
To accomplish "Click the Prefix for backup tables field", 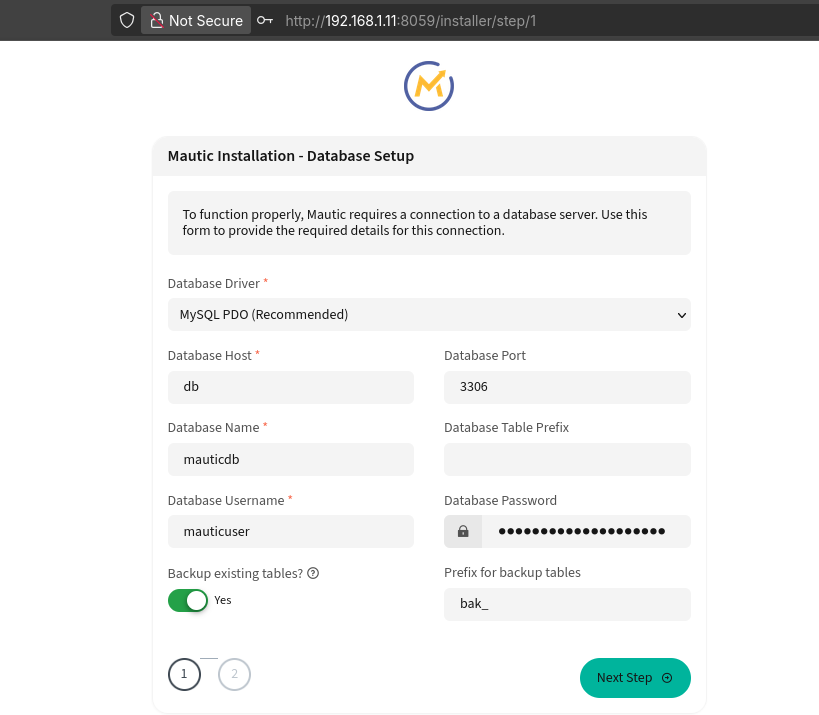I will tap(567, 604).
